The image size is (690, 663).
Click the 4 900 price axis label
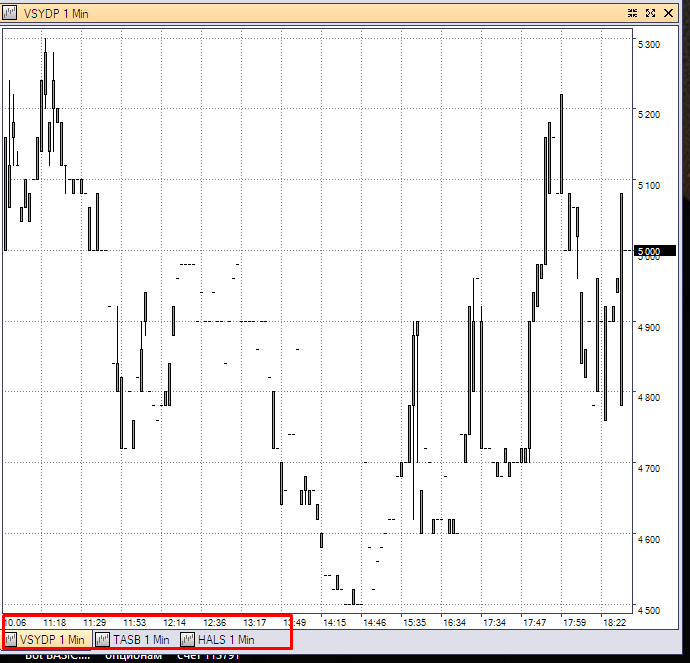tap(649, 327)
